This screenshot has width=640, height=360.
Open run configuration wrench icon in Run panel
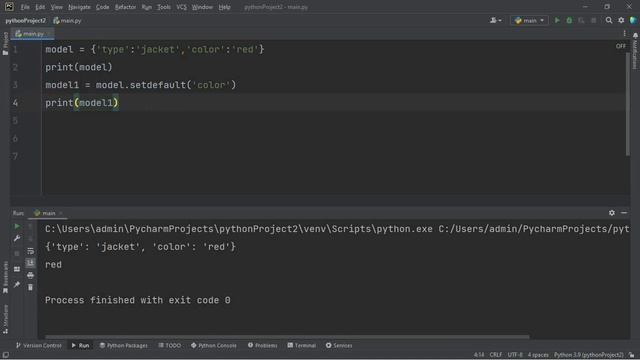(x=17, y=238)
